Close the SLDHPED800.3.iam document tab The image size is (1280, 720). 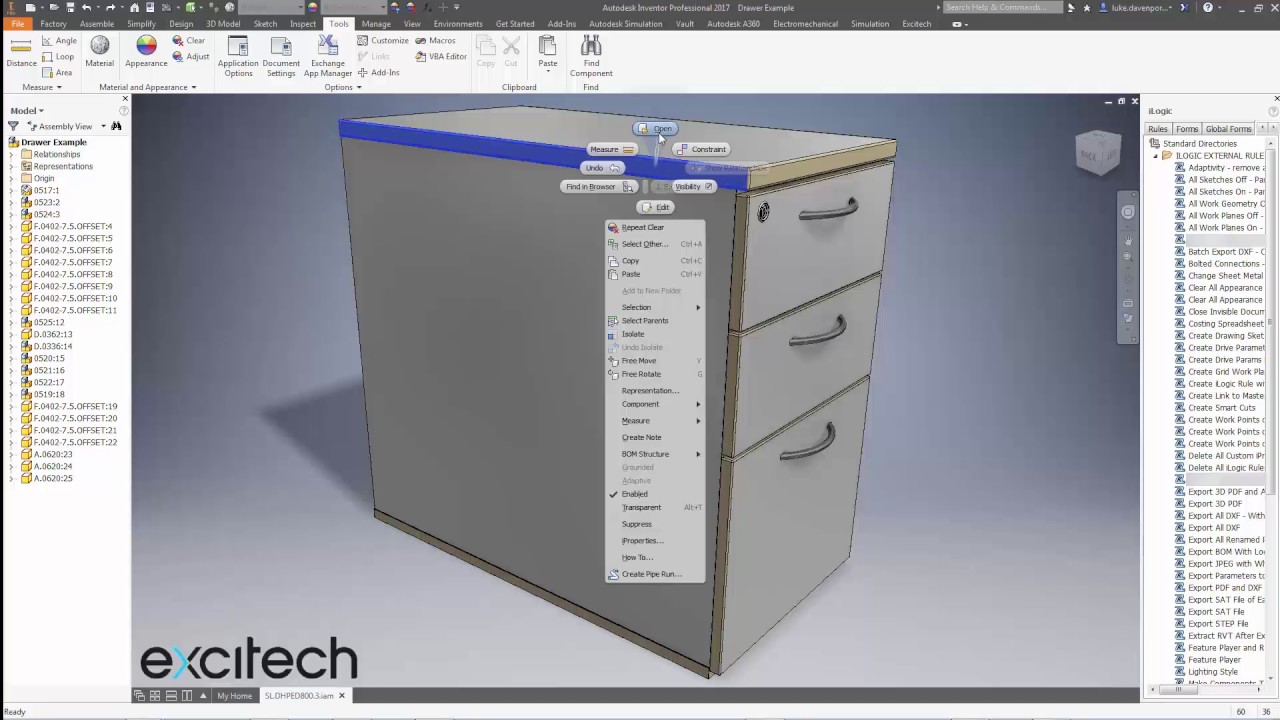point(342,696)
